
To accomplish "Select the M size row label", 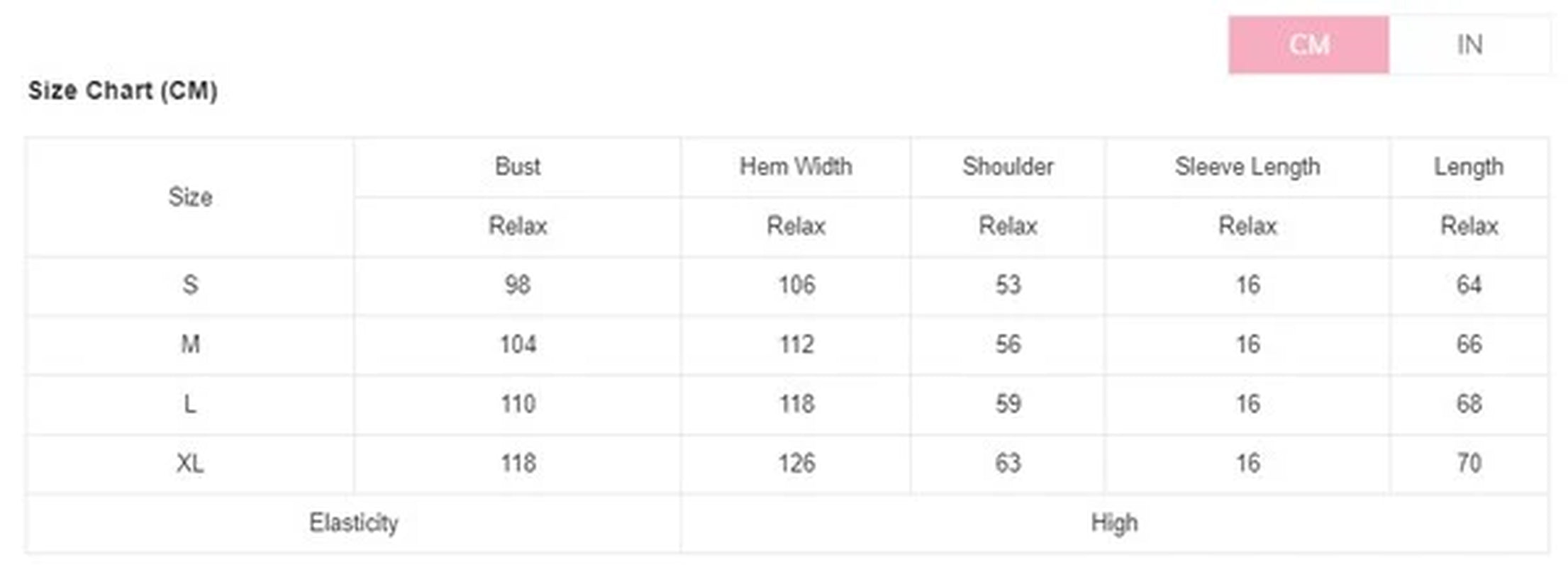I will click(190, 344).
